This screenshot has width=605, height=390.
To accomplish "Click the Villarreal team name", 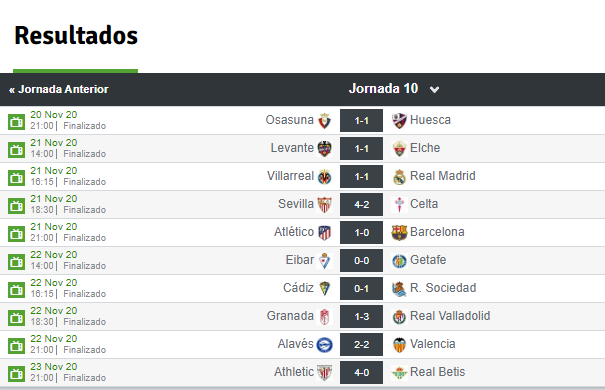I will pyautogui.click(x=291, y=176).
